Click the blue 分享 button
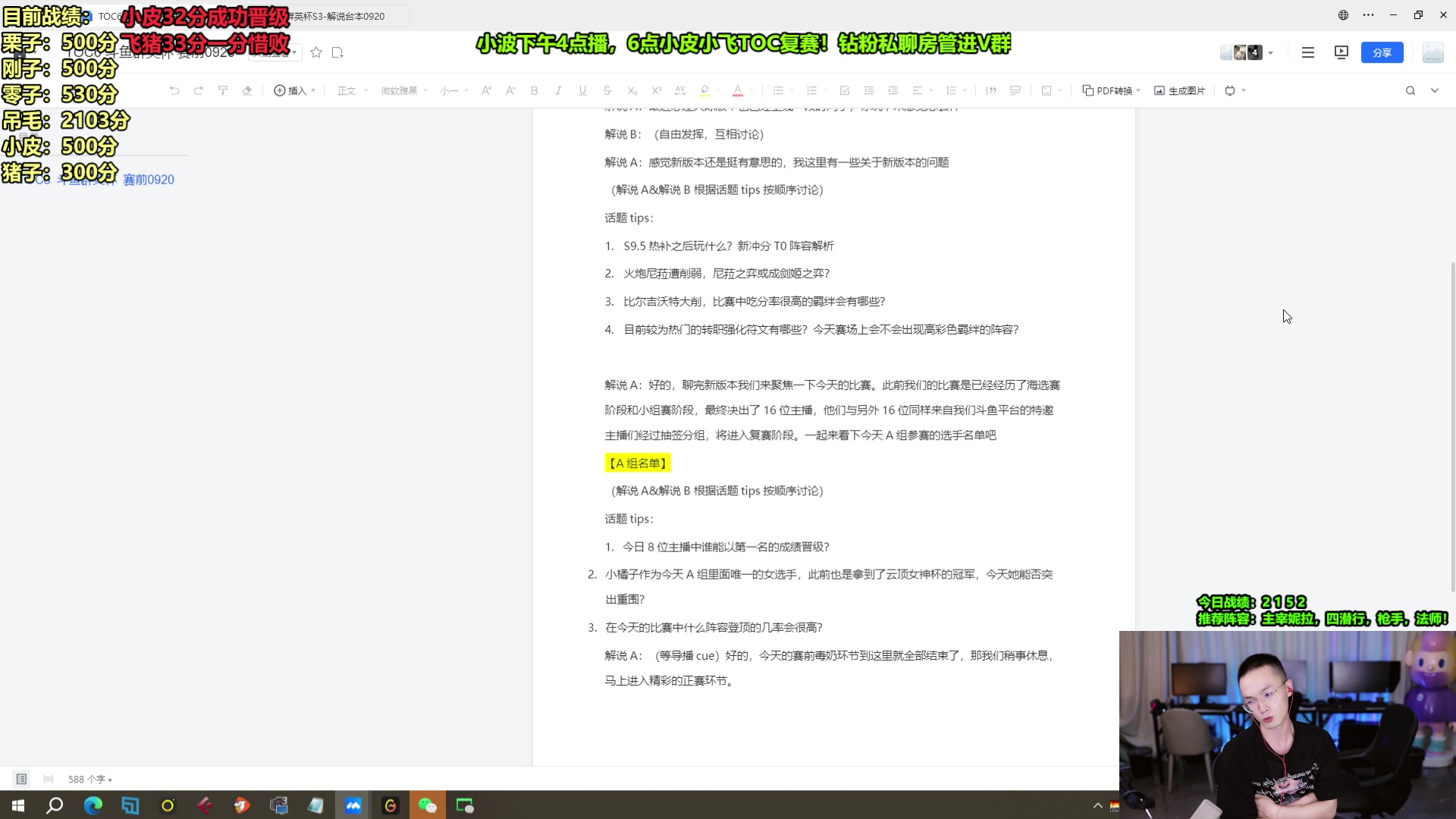This screenshot has height=819, width=1456. pyautogui.click(x=1382, y=52)
